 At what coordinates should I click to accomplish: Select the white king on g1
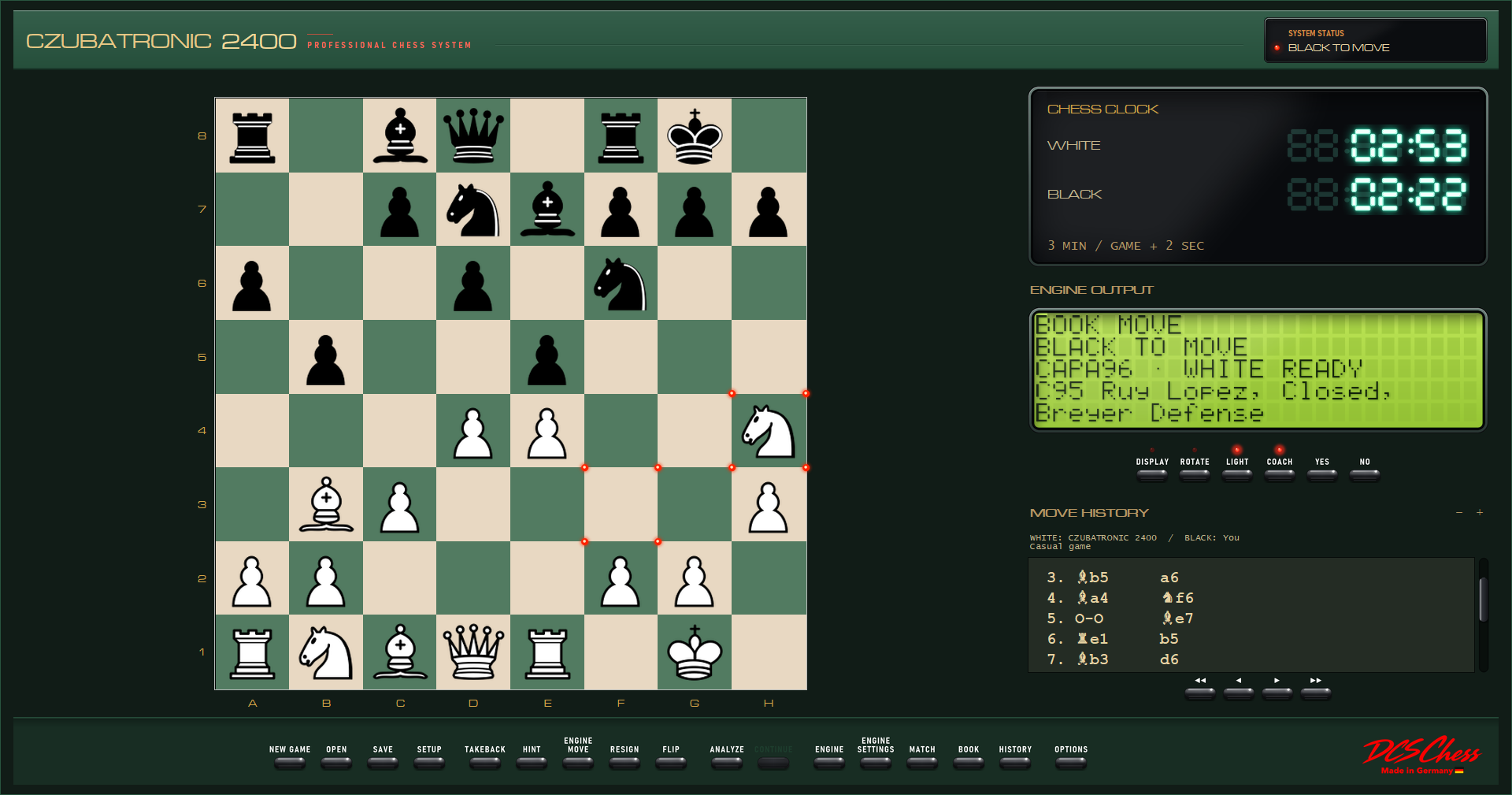point(695,652)
